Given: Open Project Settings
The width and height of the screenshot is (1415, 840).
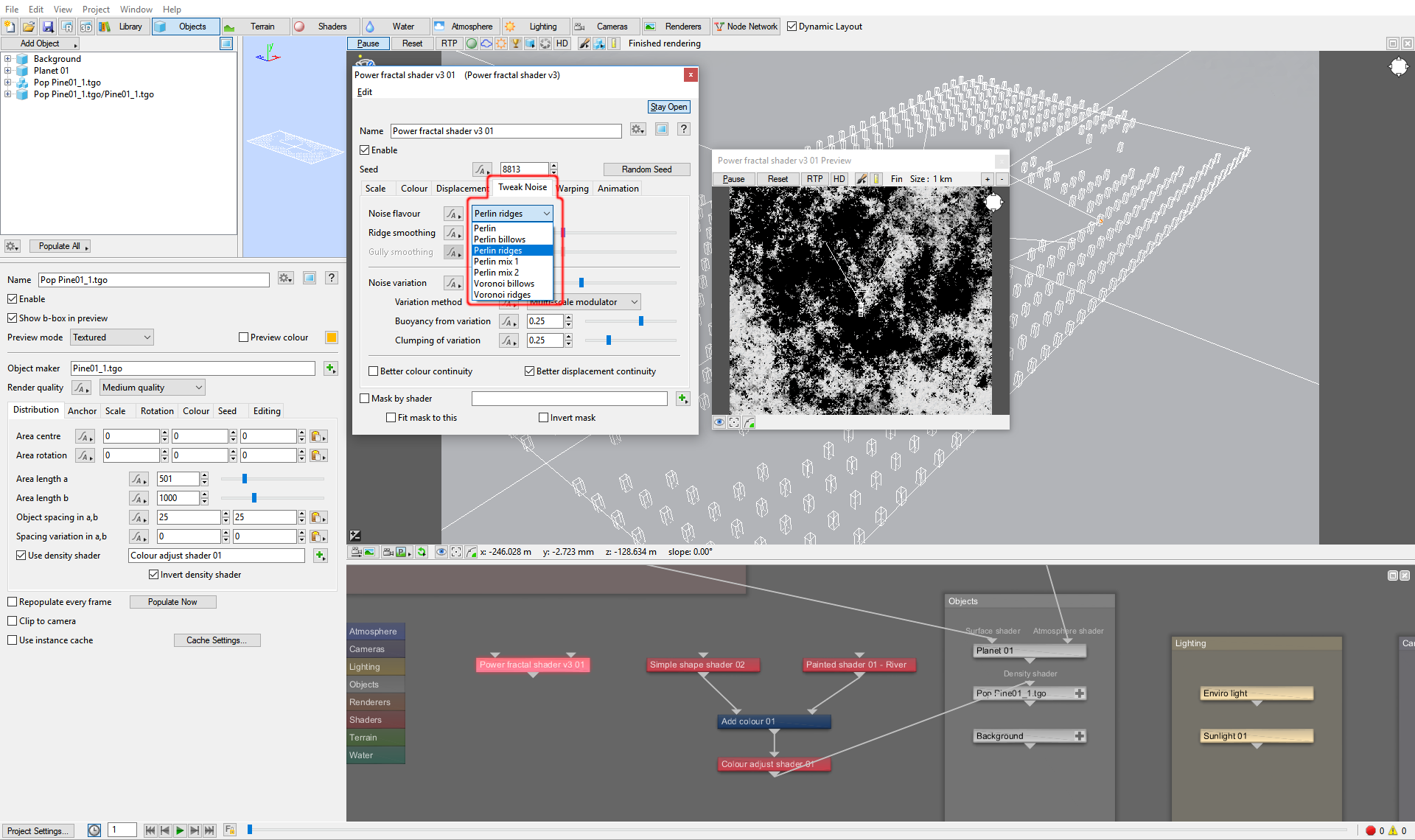Looking at the screenshot, I should pos(38,830).
